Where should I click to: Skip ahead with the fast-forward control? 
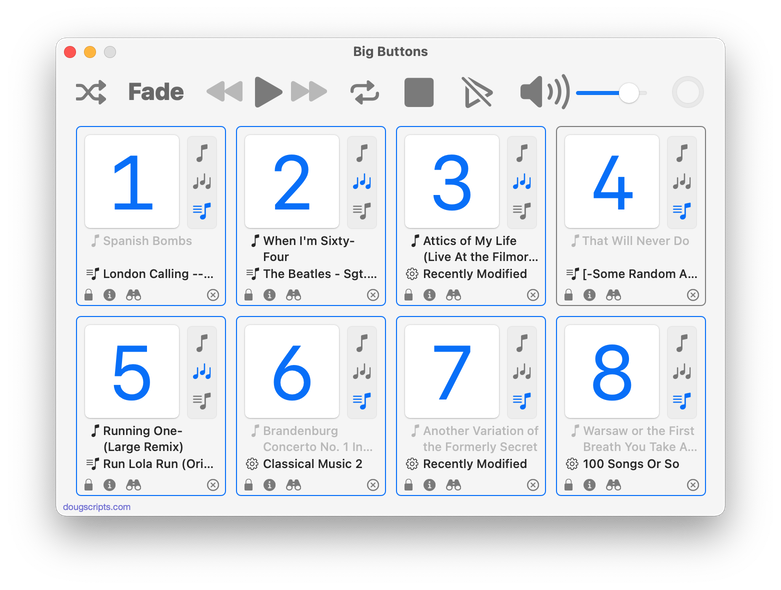(x=309, y=92)
